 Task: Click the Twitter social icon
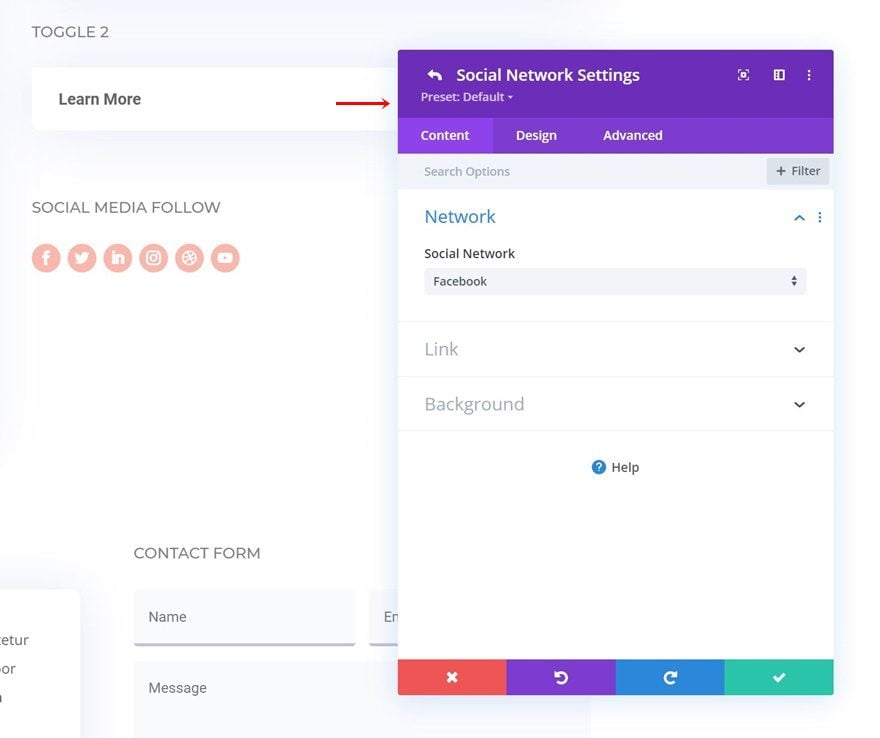click(x=82, y=258)
